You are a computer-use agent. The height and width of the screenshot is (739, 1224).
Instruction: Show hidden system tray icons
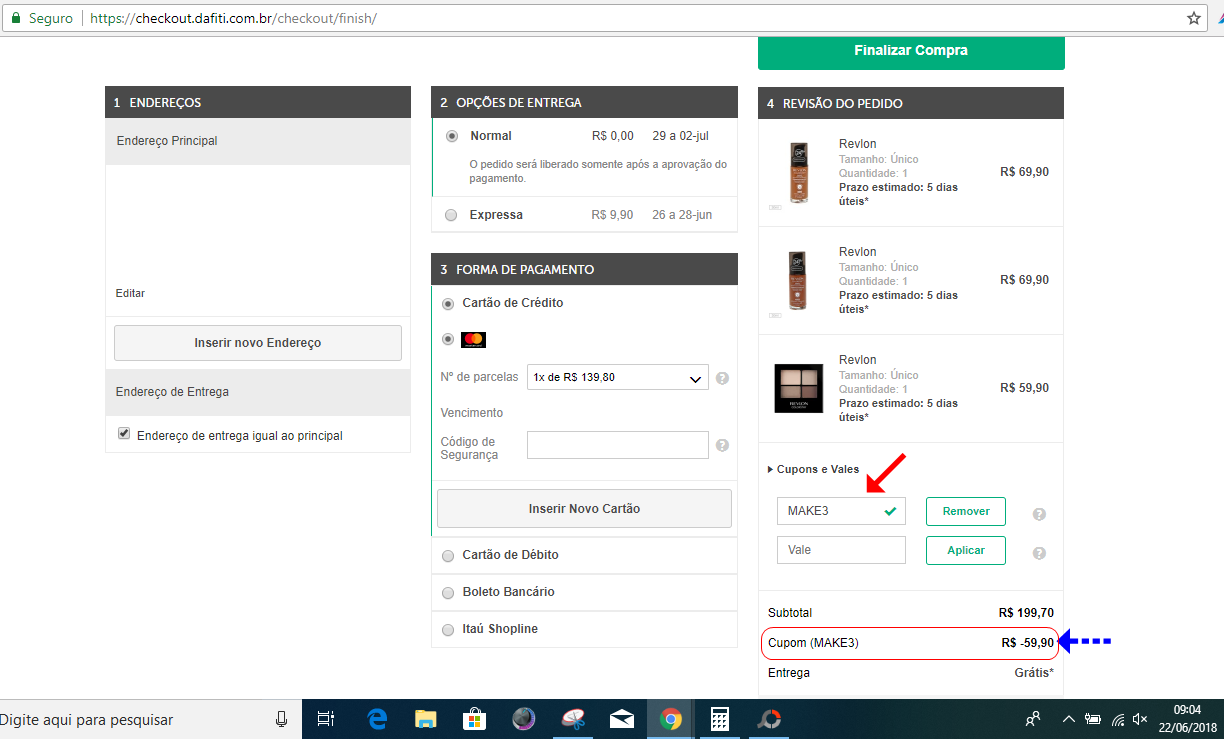tap(1068, 719)
